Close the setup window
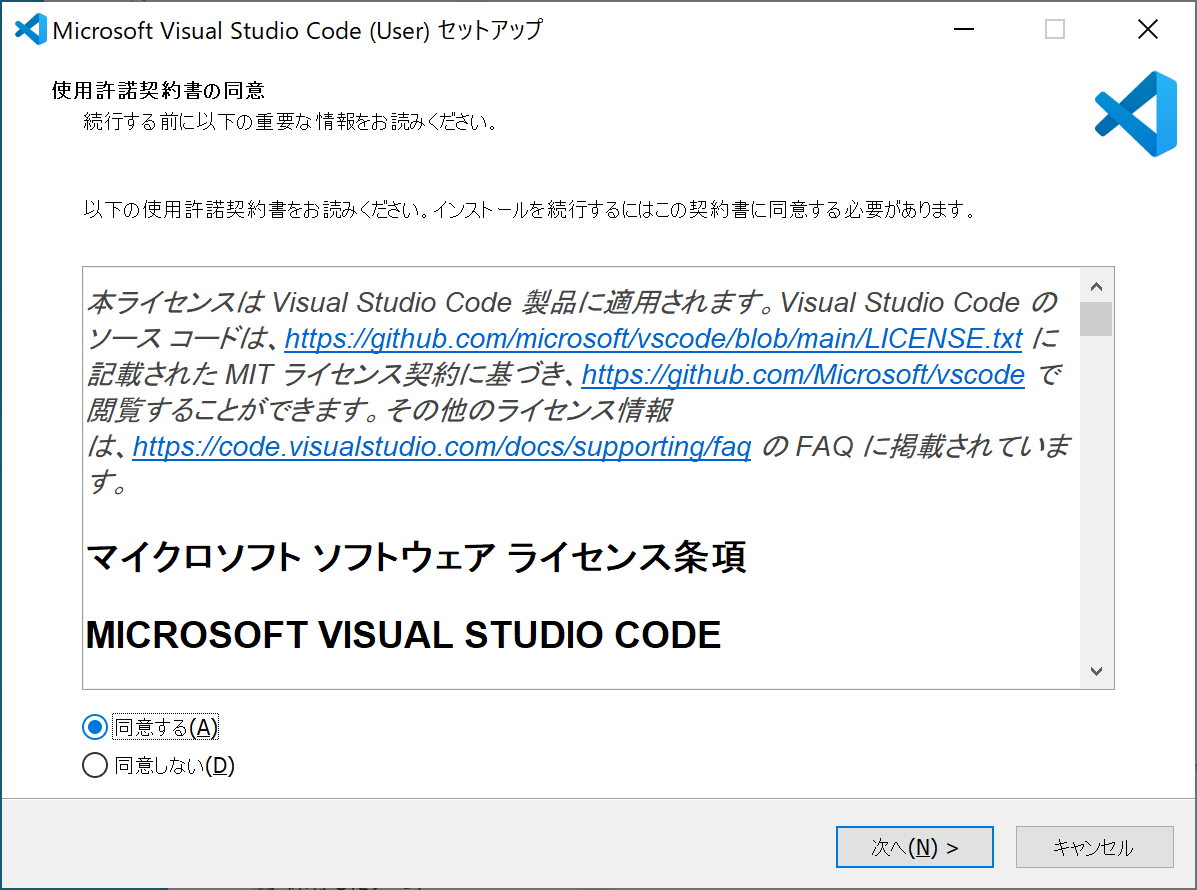 point(1147,29)
